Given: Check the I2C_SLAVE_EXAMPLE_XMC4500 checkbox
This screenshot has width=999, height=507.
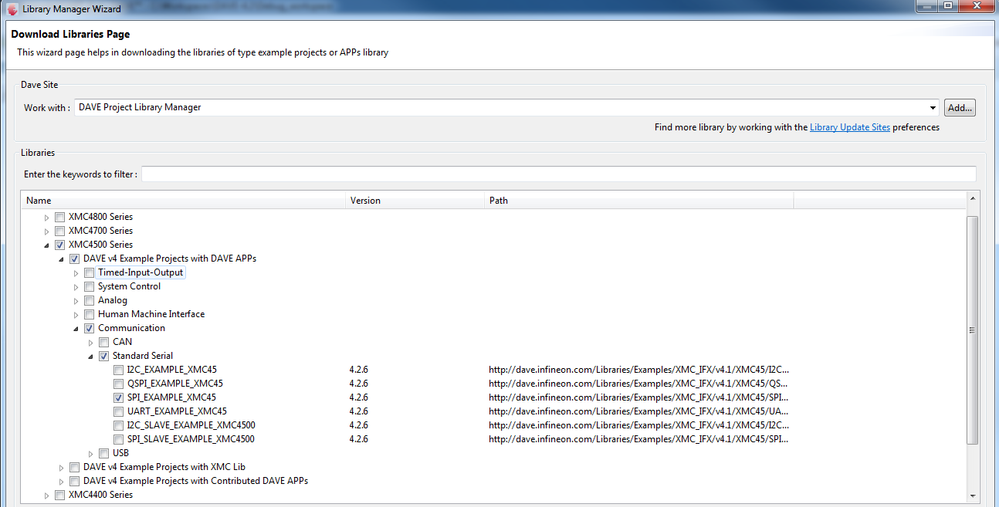Looking at the screenshot, I should click(119, 426).
